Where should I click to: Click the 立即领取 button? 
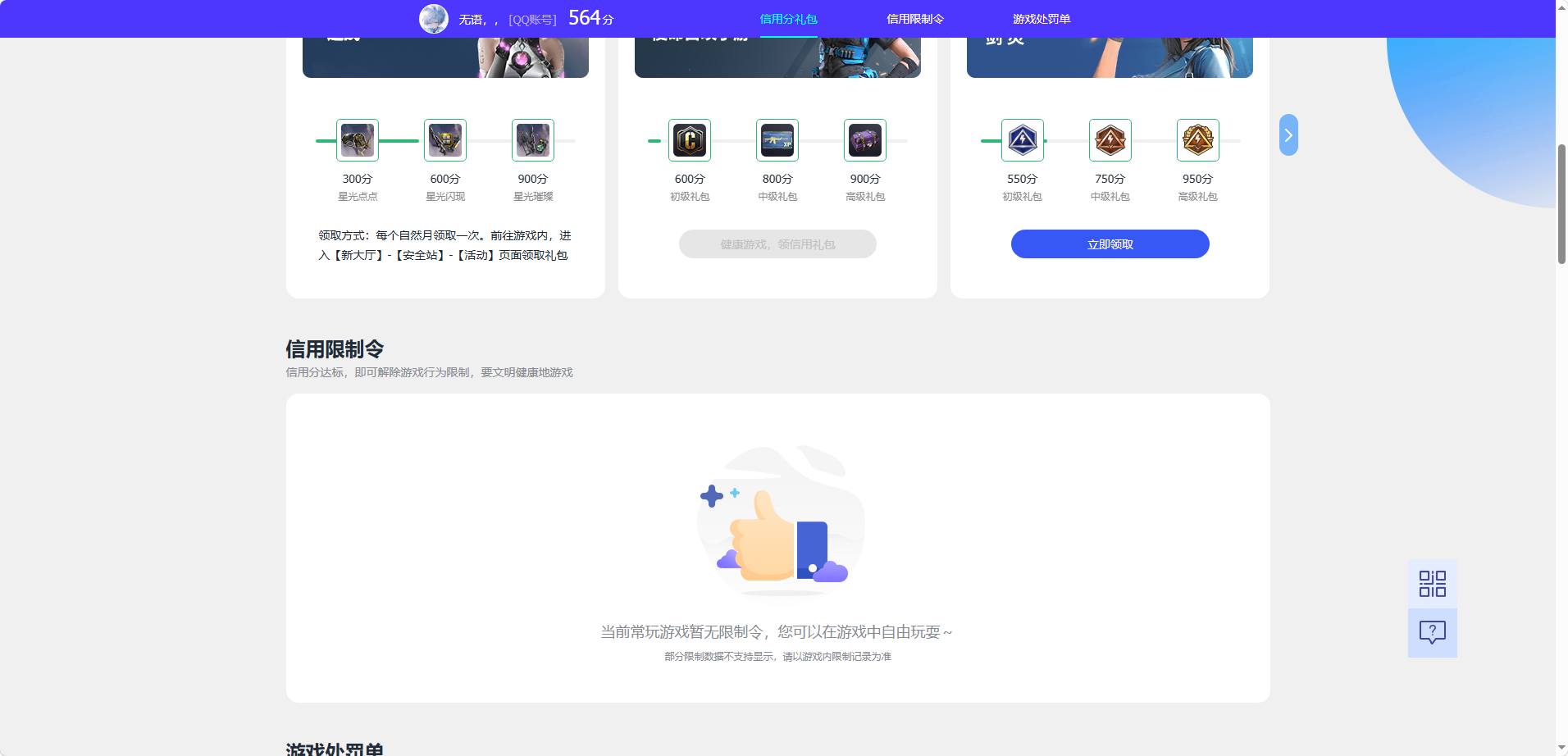click(x=1110, y=244)
